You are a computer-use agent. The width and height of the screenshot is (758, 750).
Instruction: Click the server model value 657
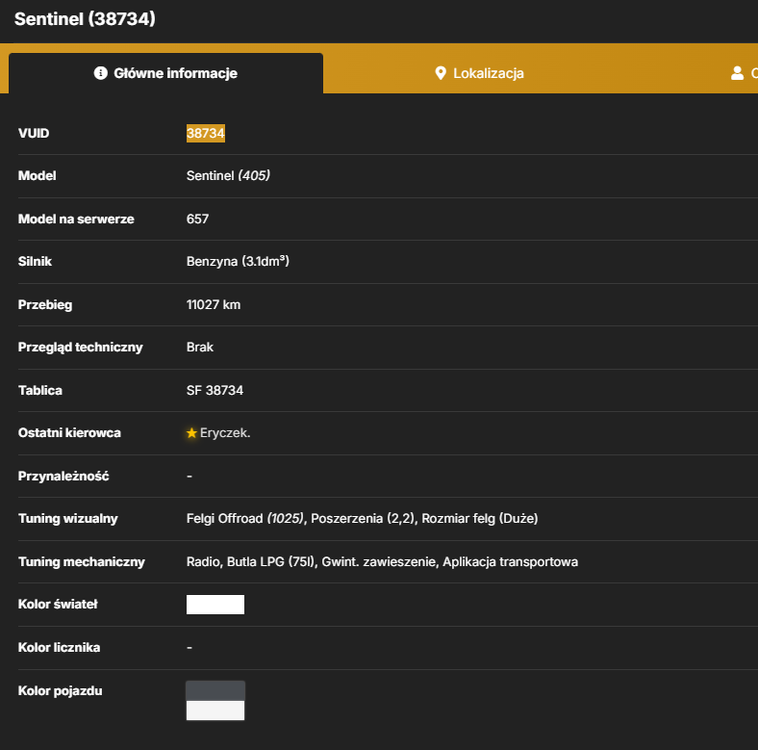click(x=198, y=219)
